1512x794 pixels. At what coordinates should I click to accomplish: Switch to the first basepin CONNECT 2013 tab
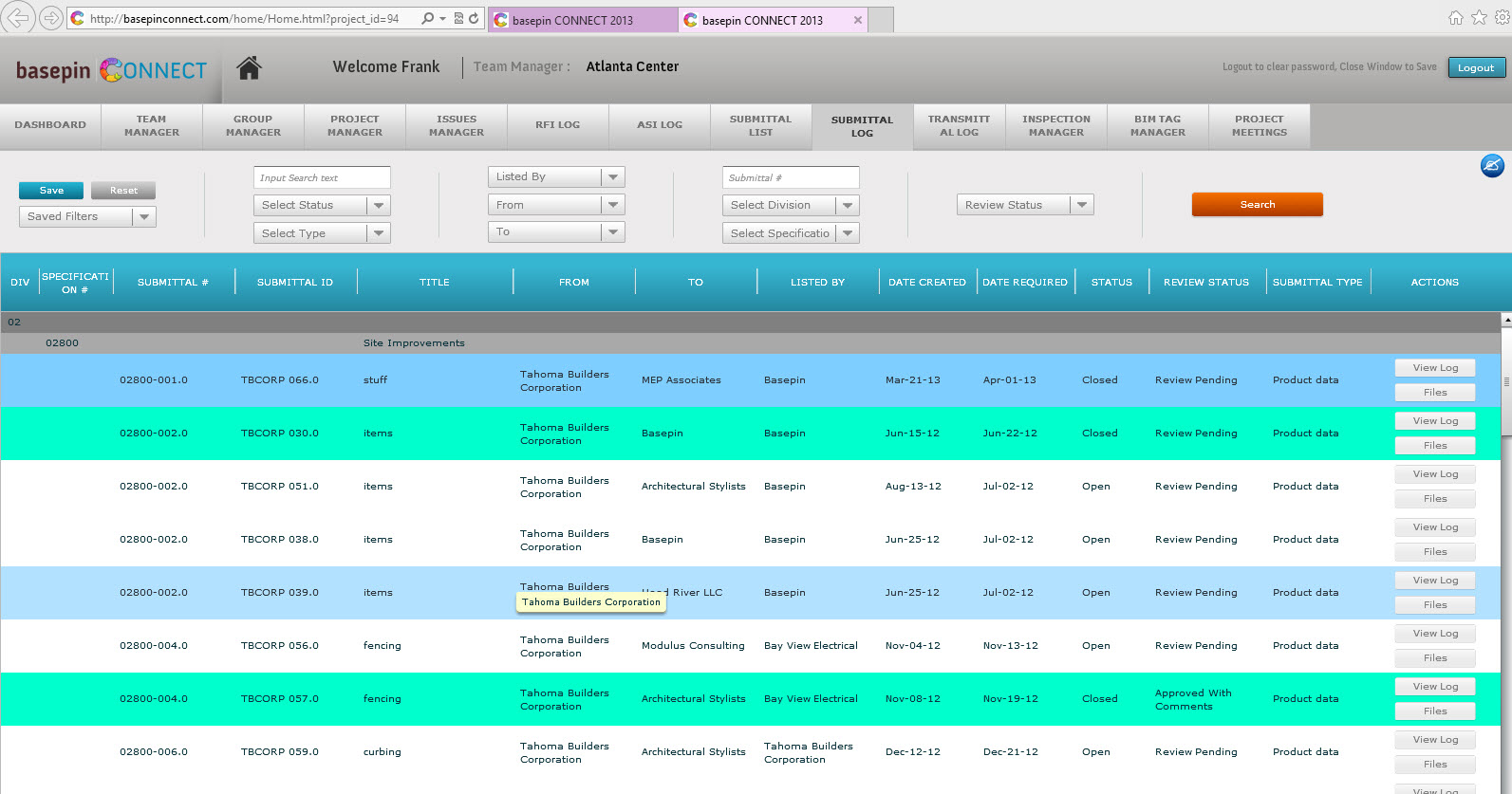pos(583,20)
